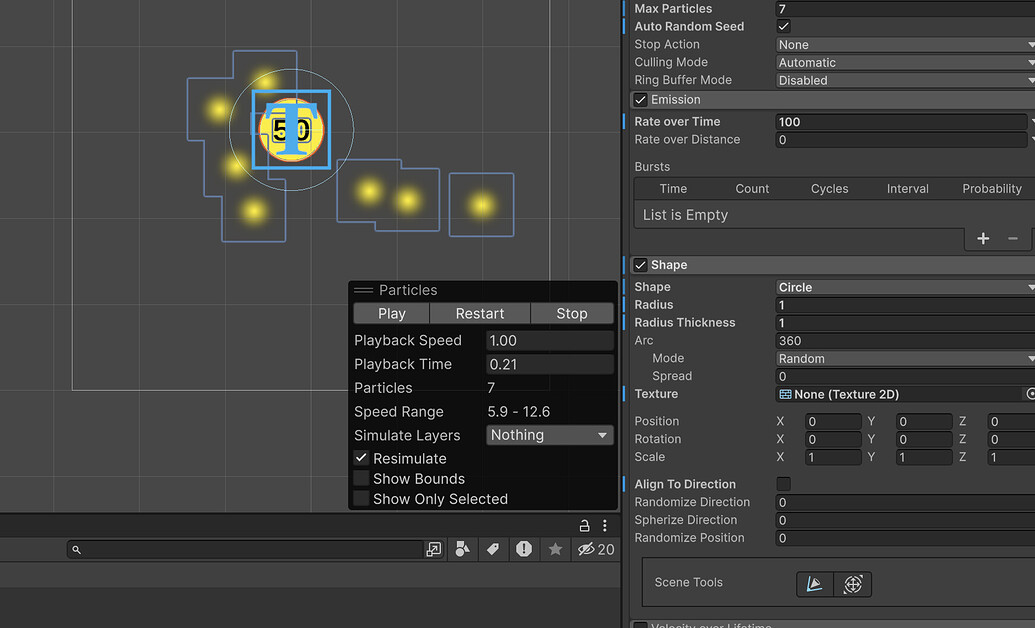Click the hidden objects eye icon showing 20
Viewport: 1035px width, 628px height.
pos(586,549)
